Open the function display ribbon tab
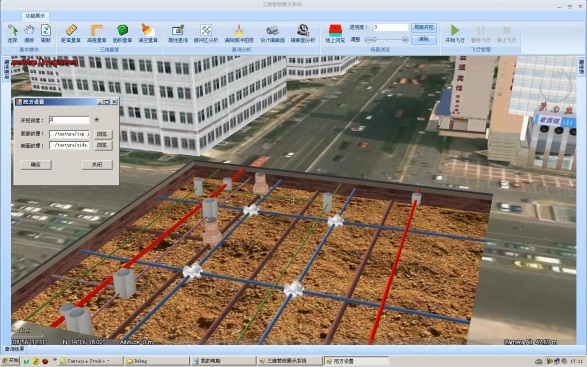587x367 pixels. click(x=35, y=16)
